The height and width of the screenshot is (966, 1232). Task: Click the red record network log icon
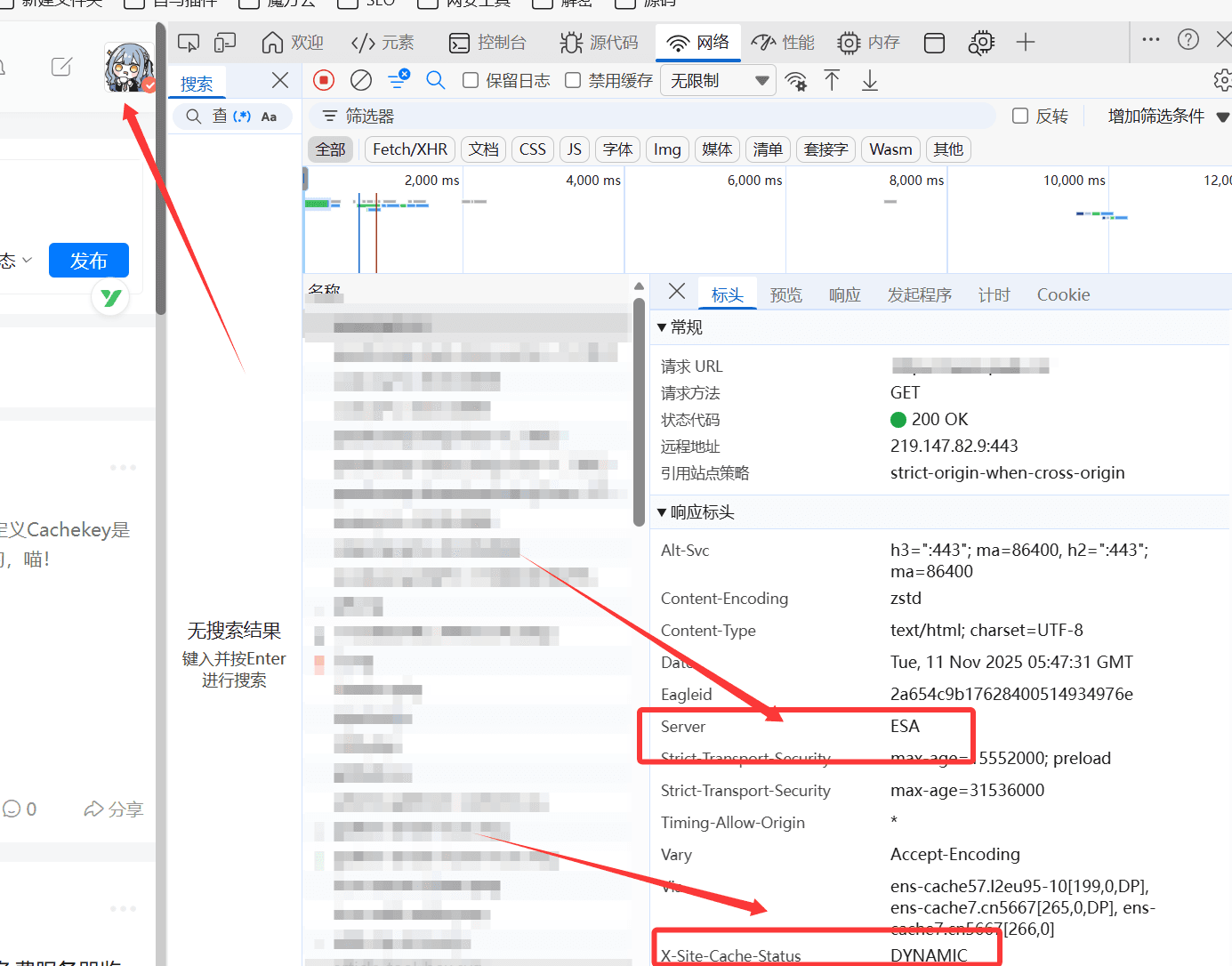tap(324, 81)
